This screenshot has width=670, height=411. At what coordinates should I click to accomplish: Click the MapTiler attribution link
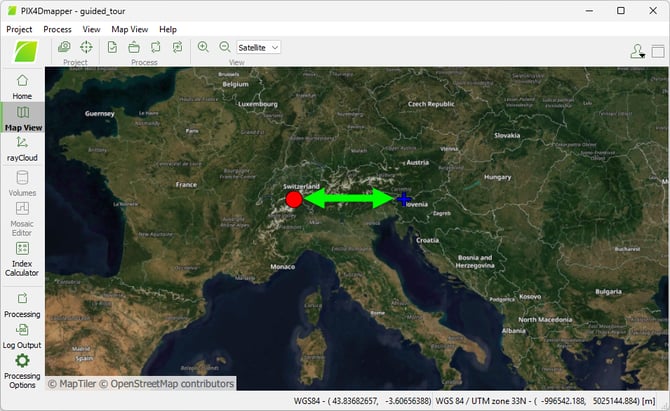point(72,384)
